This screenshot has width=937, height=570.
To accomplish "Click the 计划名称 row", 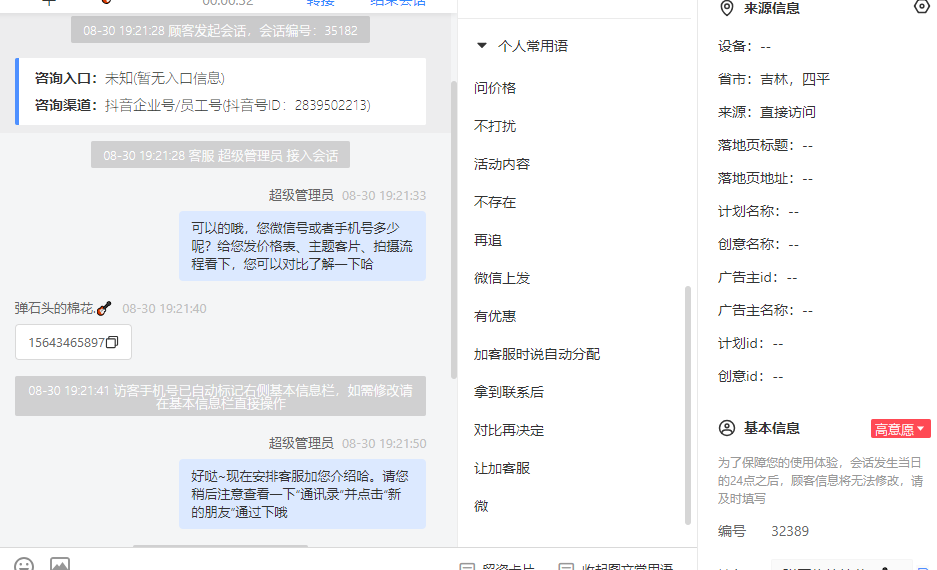I will tap(758, 211).
